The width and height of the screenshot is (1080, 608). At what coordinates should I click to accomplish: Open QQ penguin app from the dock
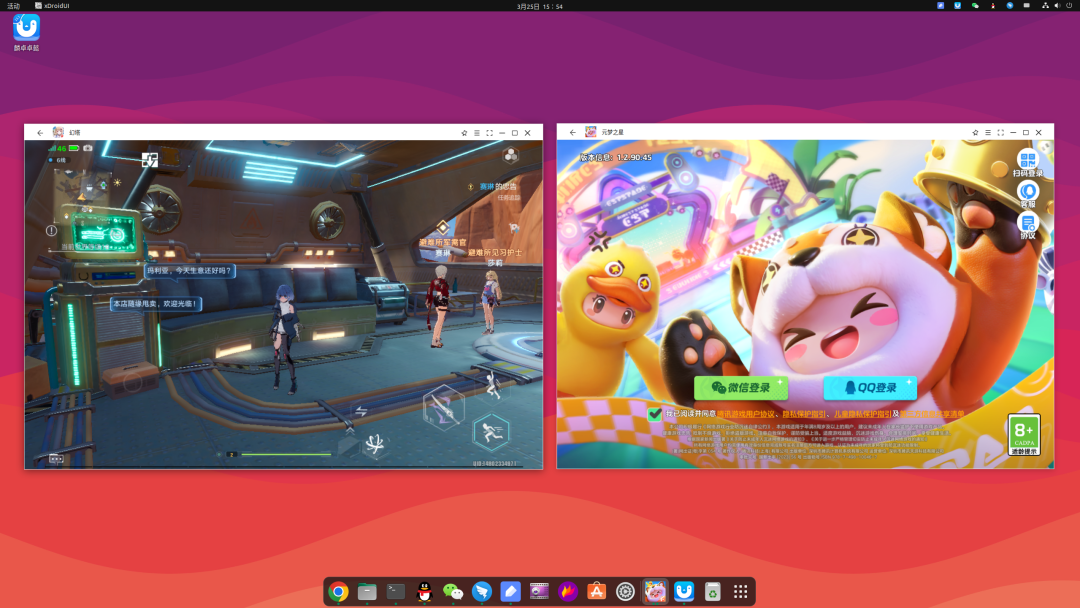pos(424,591)
